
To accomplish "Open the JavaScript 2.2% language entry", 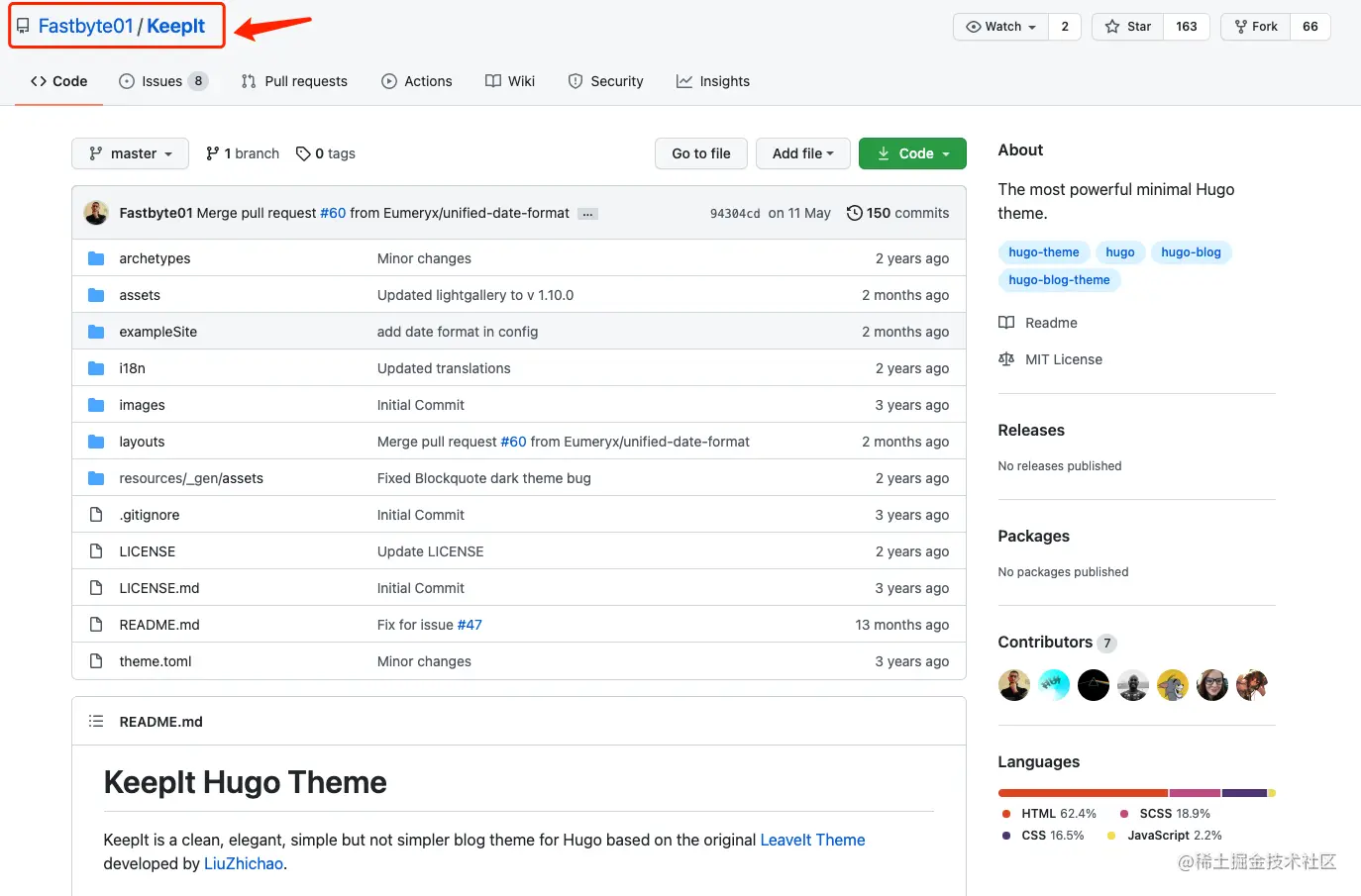I will [x=1165, y=836].
